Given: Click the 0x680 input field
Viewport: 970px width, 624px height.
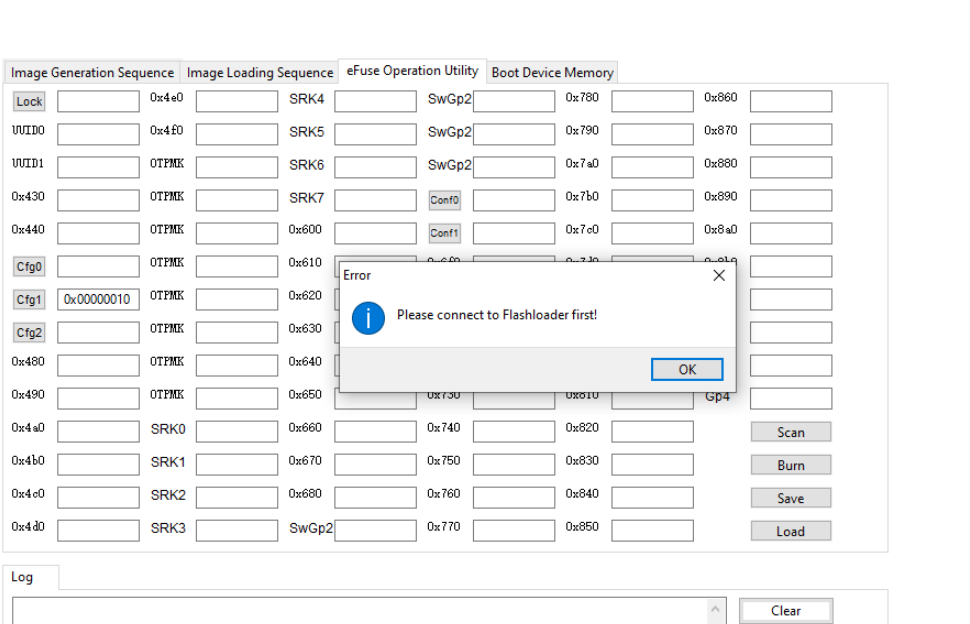Looking at the screenshot, I should (376, 498).
